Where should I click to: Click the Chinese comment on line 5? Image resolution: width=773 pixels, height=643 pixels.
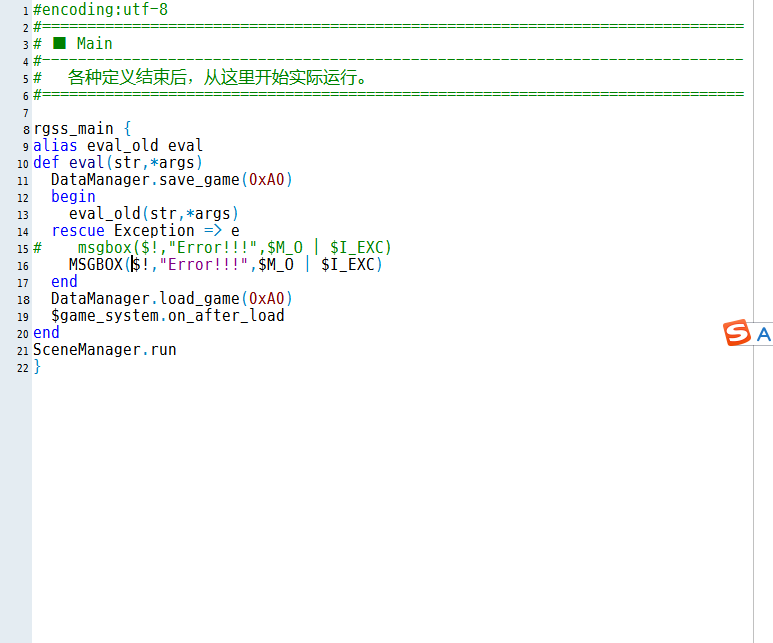point(217,77)
